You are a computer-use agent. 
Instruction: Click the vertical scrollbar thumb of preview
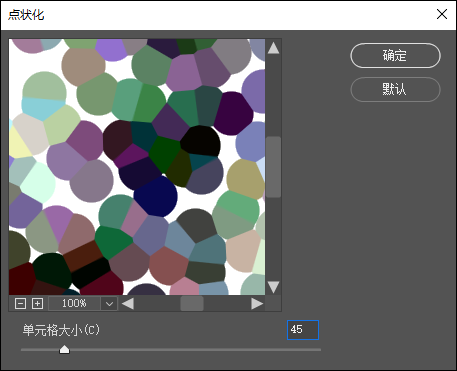click(x=273, y=167)
